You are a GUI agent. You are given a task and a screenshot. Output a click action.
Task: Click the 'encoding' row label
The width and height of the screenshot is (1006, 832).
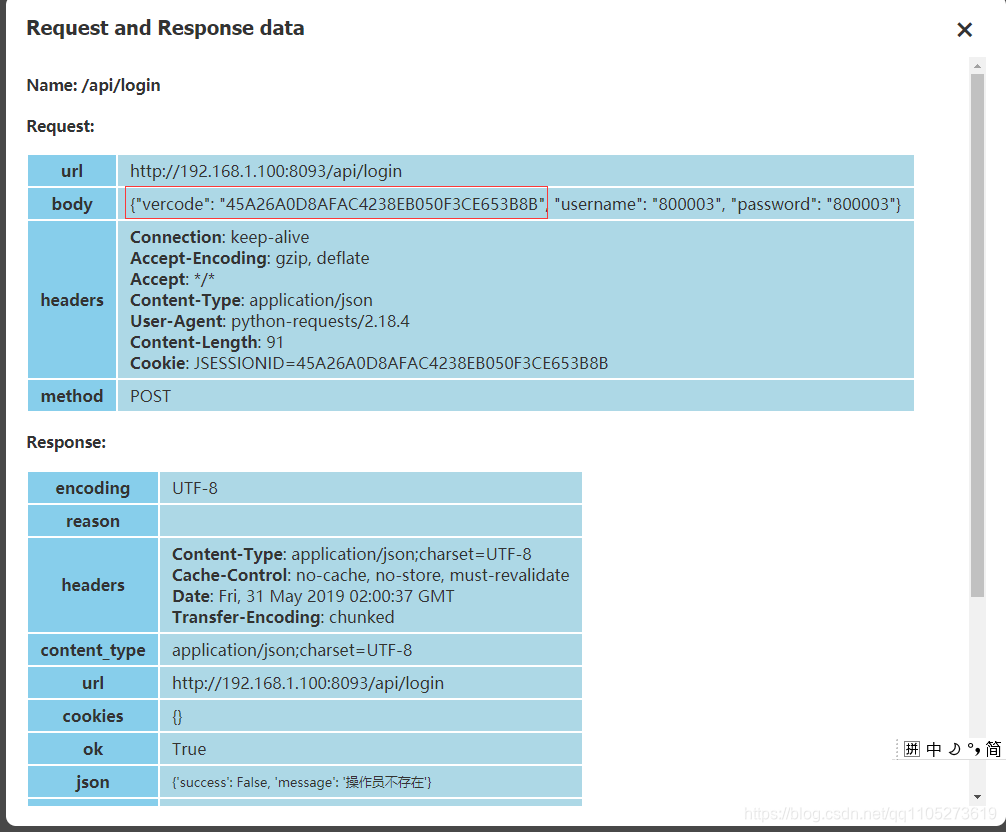pos(93,488)
